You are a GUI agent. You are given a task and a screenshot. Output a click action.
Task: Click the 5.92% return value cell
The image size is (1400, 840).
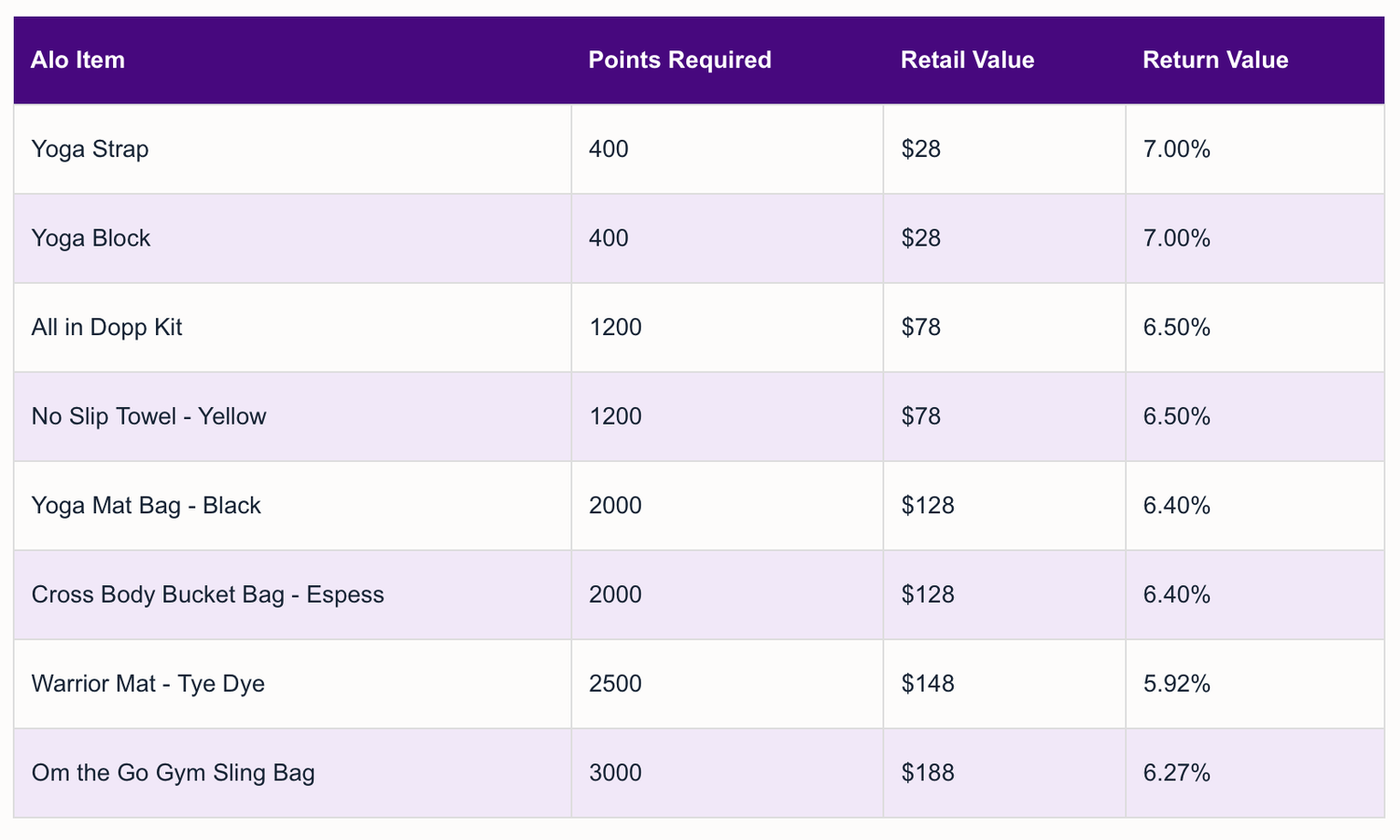pos(1177,684)
